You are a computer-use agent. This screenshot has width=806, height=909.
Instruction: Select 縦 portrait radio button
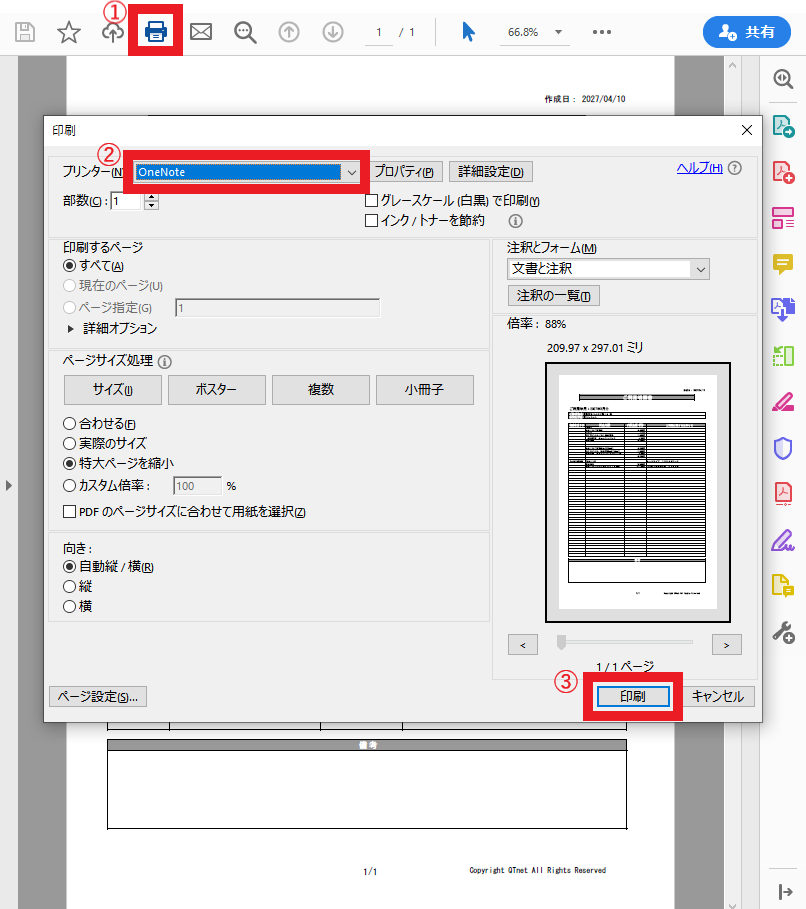pyautogui.click(x=70, y=586)
